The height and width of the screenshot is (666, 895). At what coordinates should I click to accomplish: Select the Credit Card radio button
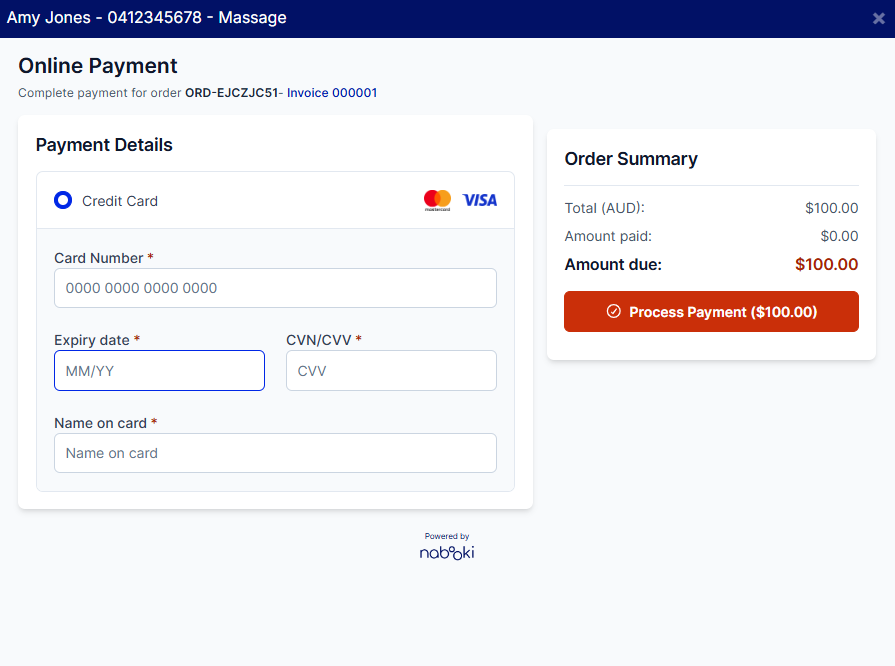(x=63, y=200)
